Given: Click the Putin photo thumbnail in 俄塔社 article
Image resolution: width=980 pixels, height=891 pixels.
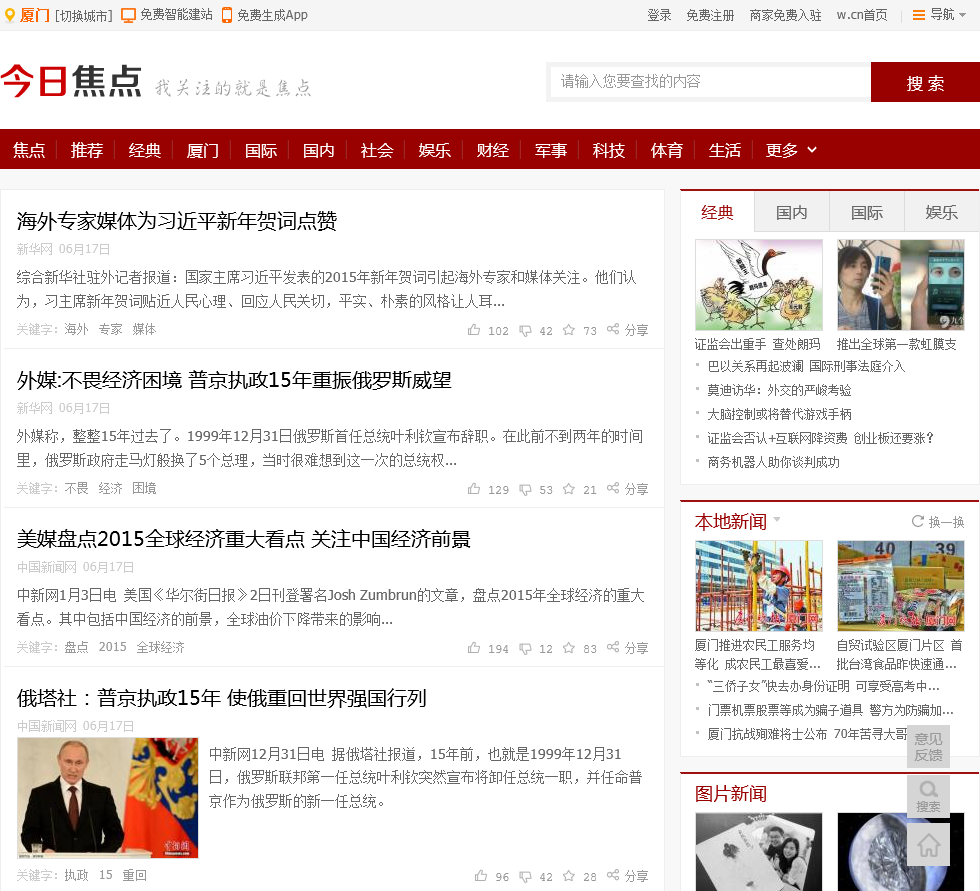Looking at the screenshot, I should [108, 797].
